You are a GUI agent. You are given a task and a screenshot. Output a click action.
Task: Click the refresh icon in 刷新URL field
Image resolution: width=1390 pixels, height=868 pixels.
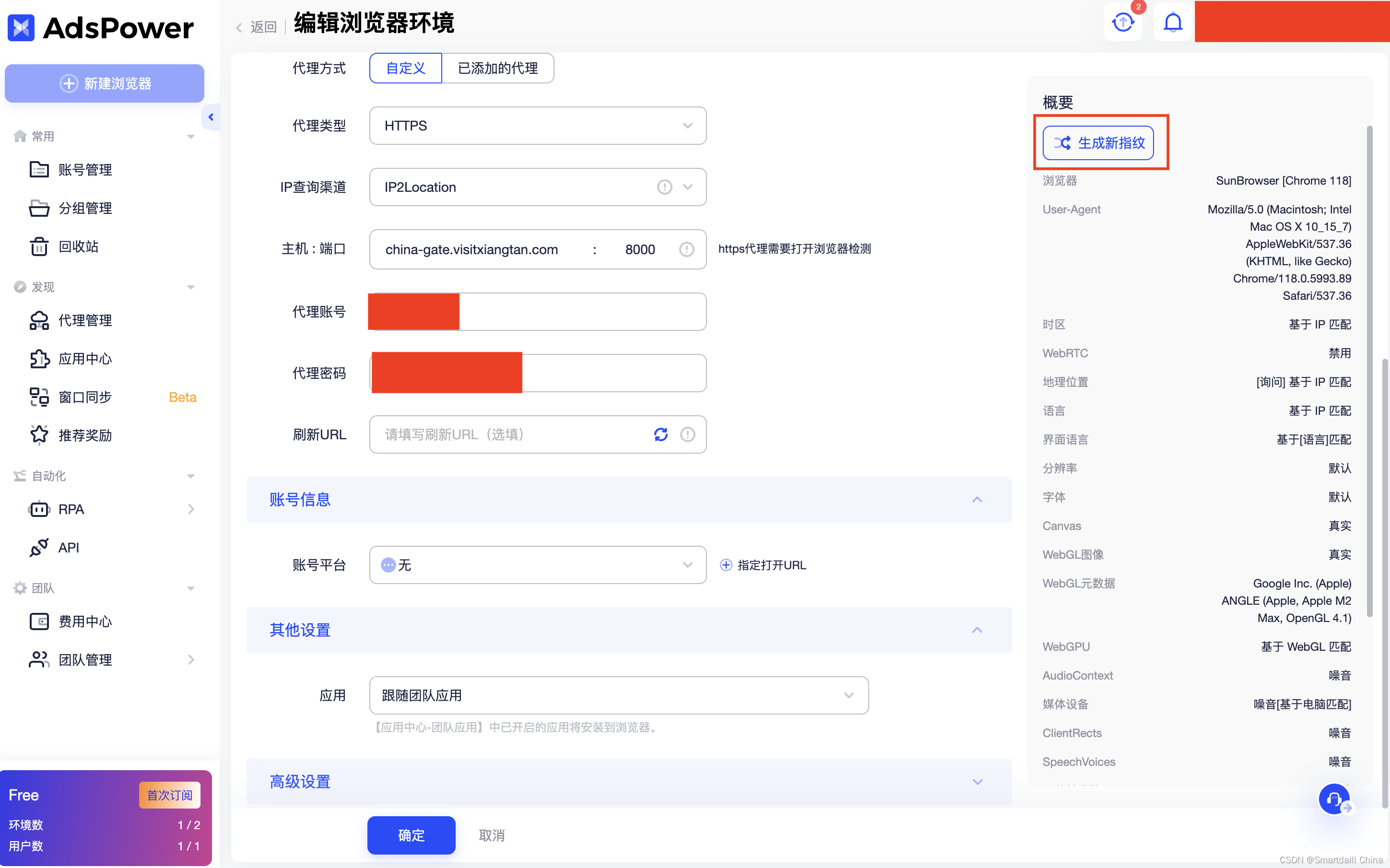[x=661, y=434]
